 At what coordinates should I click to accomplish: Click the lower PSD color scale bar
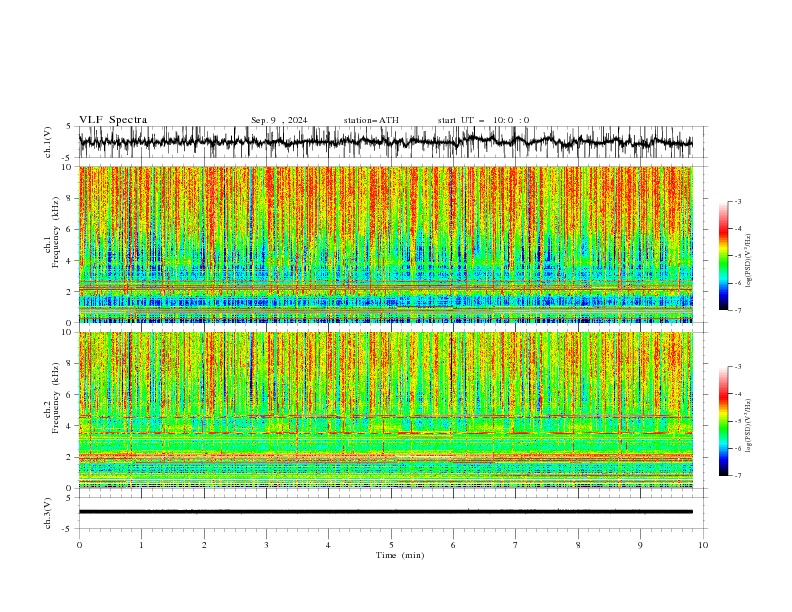(723, 421)
